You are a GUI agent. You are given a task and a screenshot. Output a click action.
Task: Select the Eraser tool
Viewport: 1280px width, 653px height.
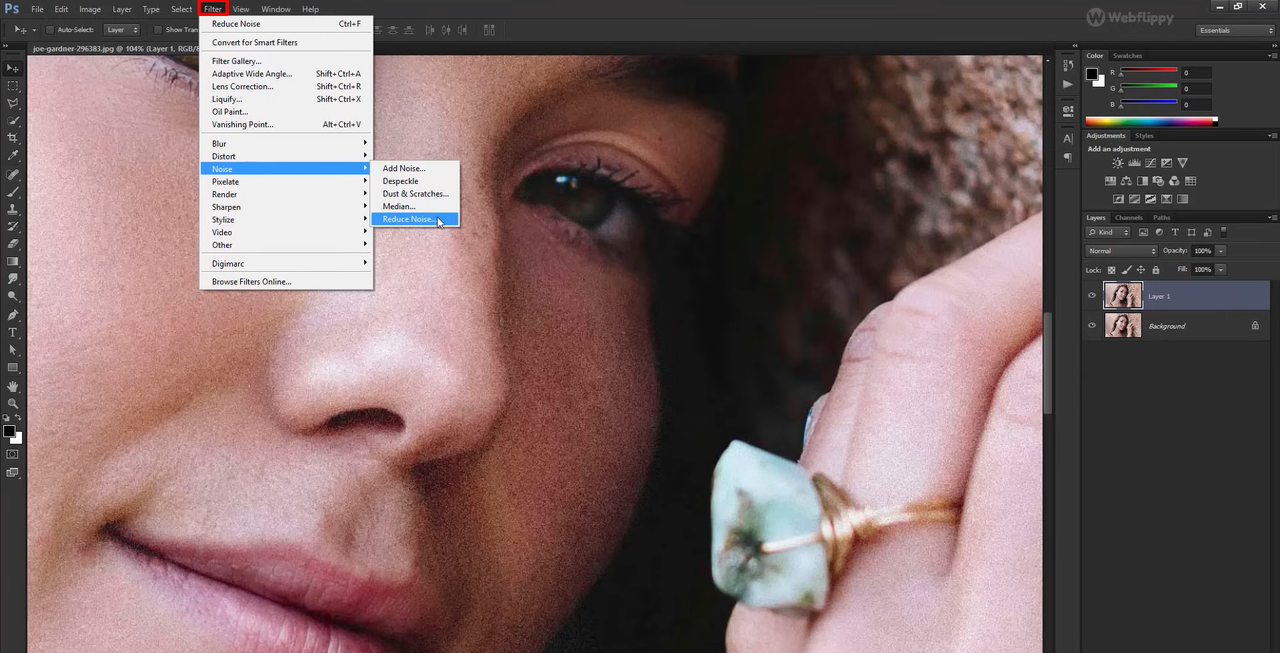[12, 243]
